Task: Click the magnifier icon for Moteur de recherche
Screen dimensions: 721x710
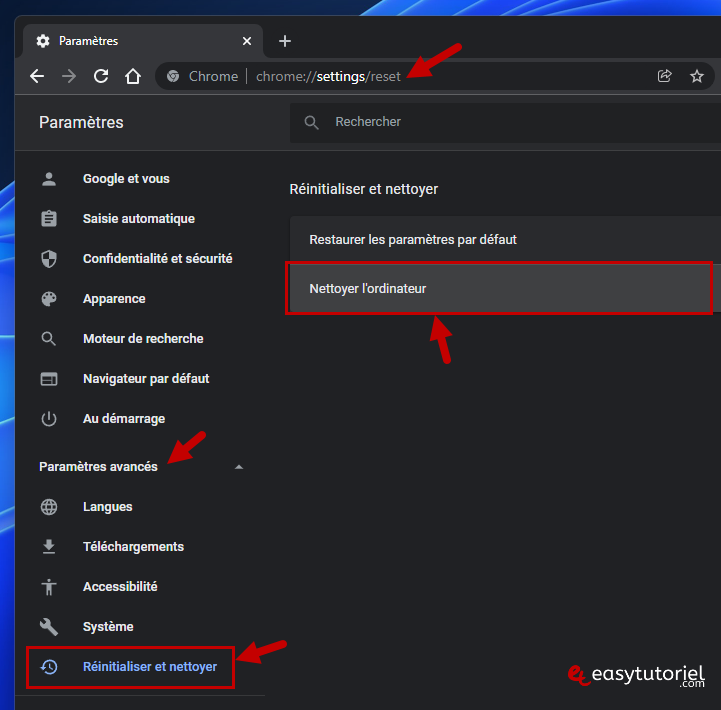Action: coord(49,339)
